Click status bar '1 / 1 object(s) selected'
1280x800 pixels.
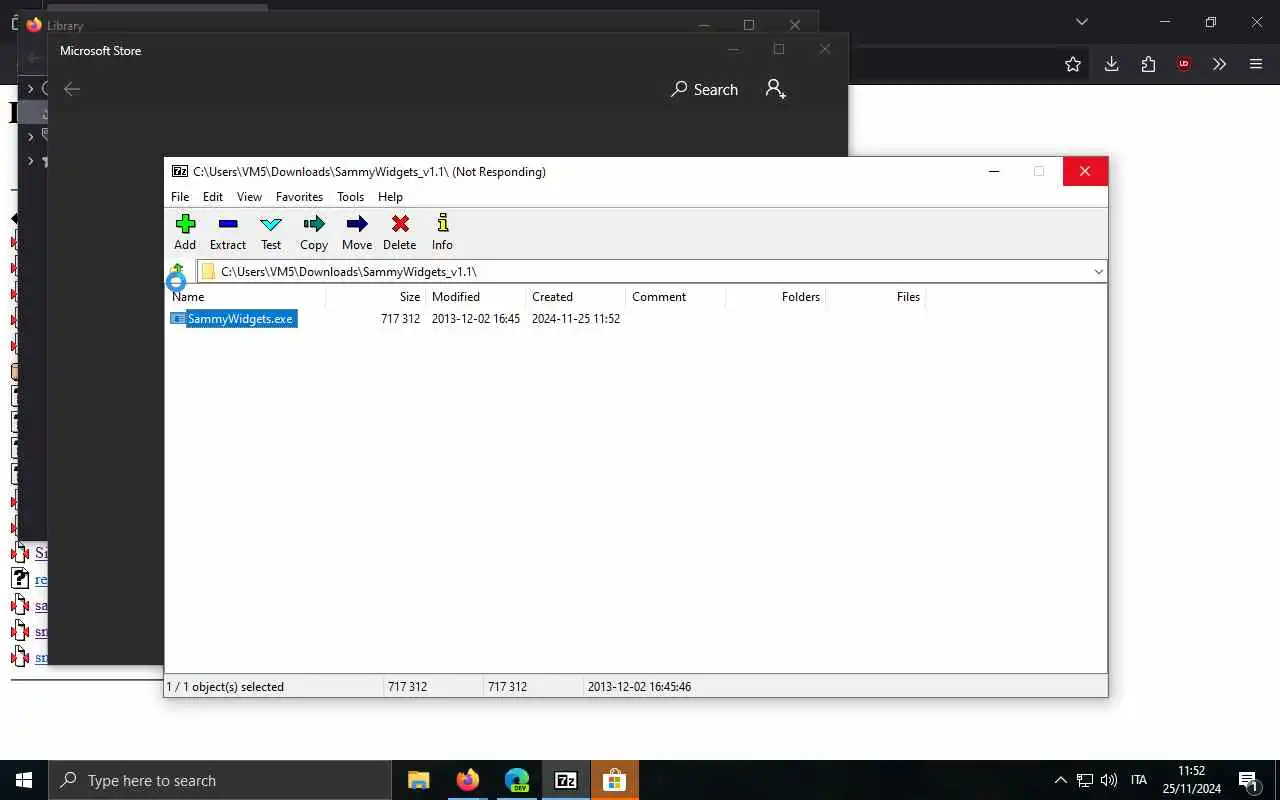point(225,687)
